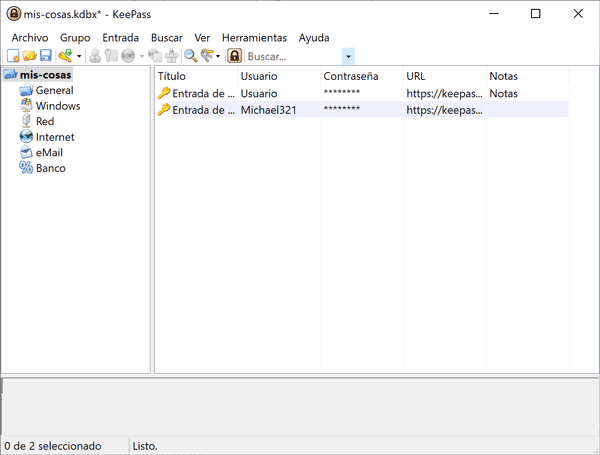Open the Ver menu
600x455 pixels.
pyautogui.click(x=202, y=38)
